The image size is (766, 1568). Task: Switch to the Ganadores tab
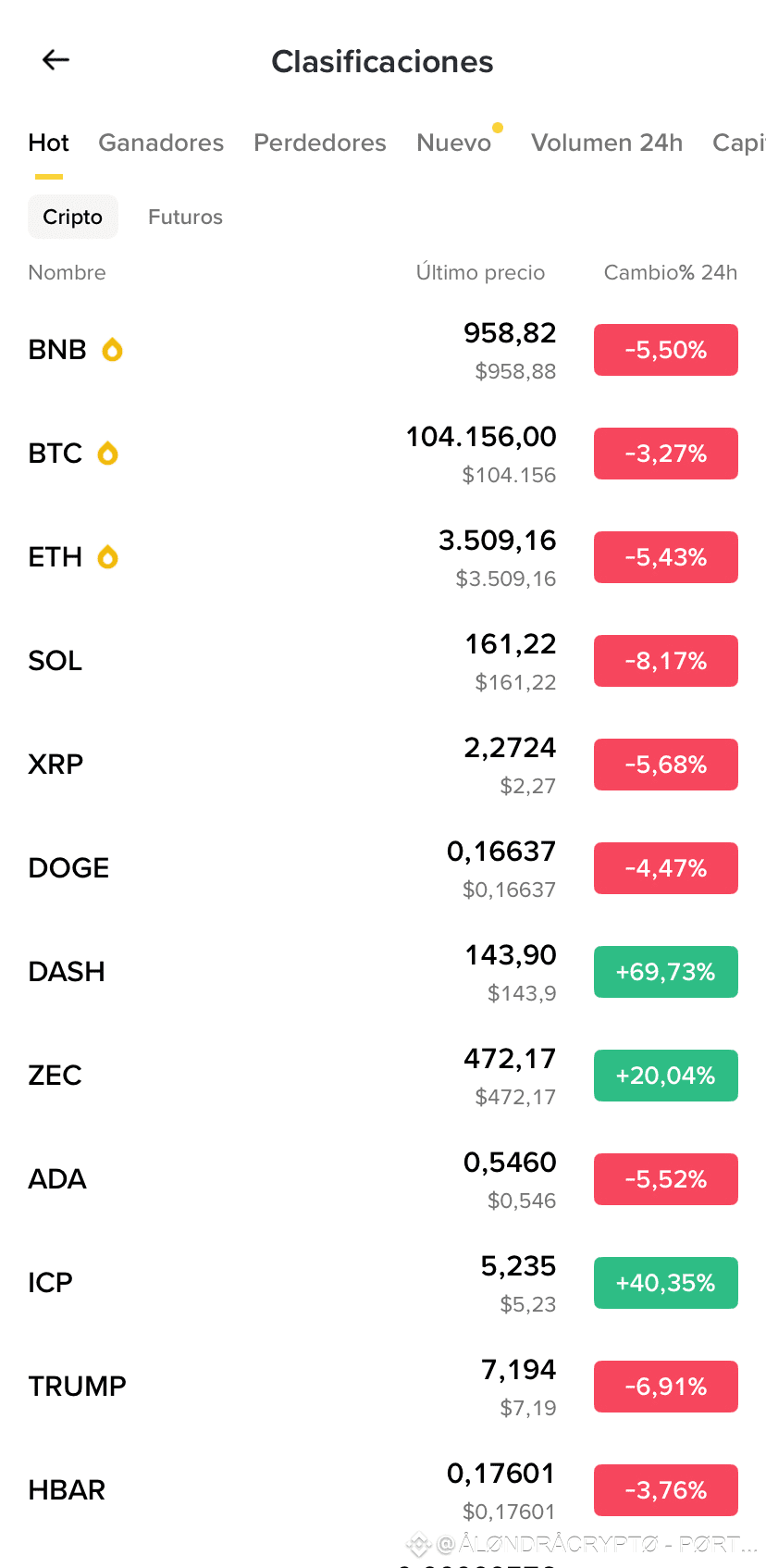[161, 143]
